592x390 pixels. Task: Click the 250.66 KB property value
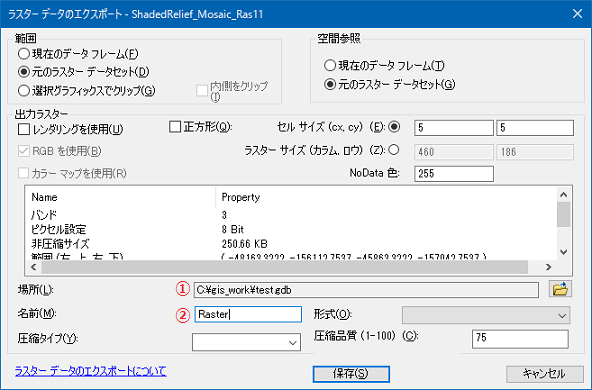coord(244,244)
